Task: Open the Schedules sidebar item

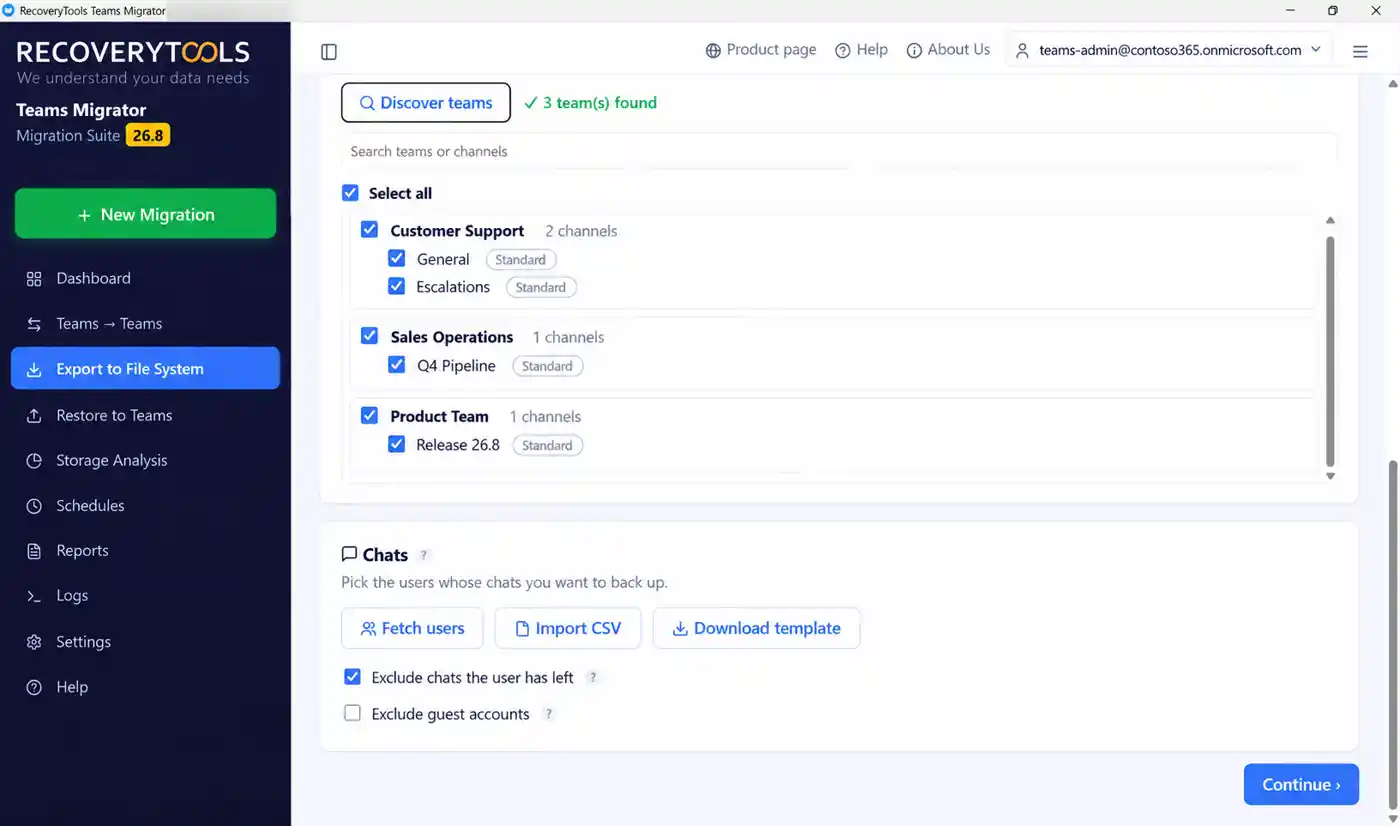Action: click(145, 506)
